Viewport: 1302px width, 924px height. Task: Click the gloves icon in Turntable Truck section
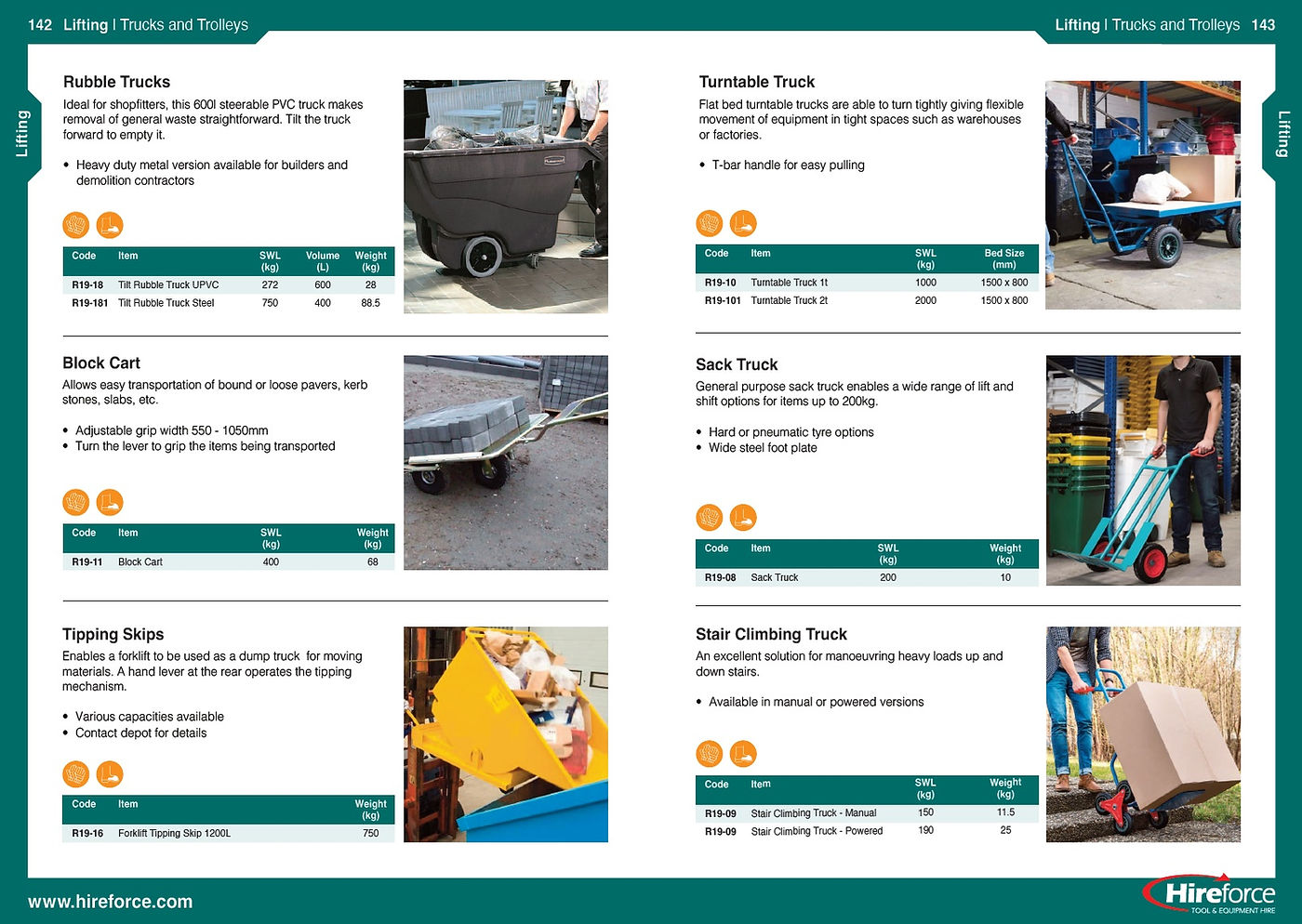tap(710, 223)
